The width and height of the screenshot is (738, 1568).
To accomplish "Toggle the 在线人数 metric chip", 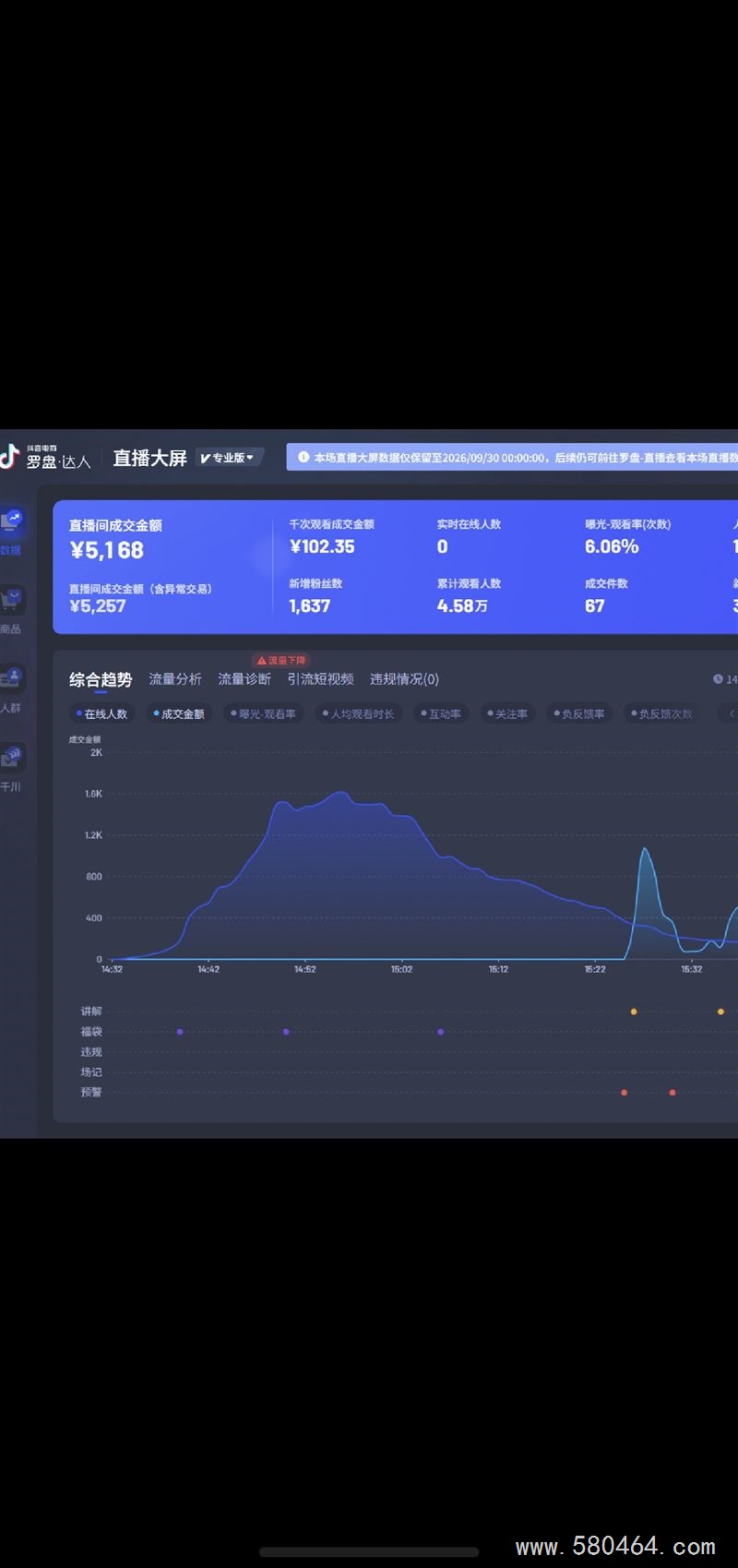I will [101, 713].
